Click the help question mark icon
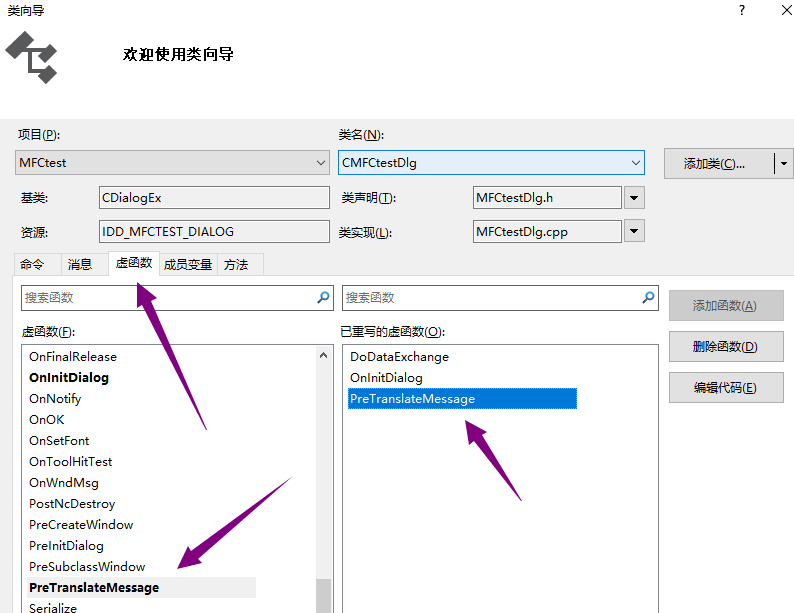 pos(742,10)
